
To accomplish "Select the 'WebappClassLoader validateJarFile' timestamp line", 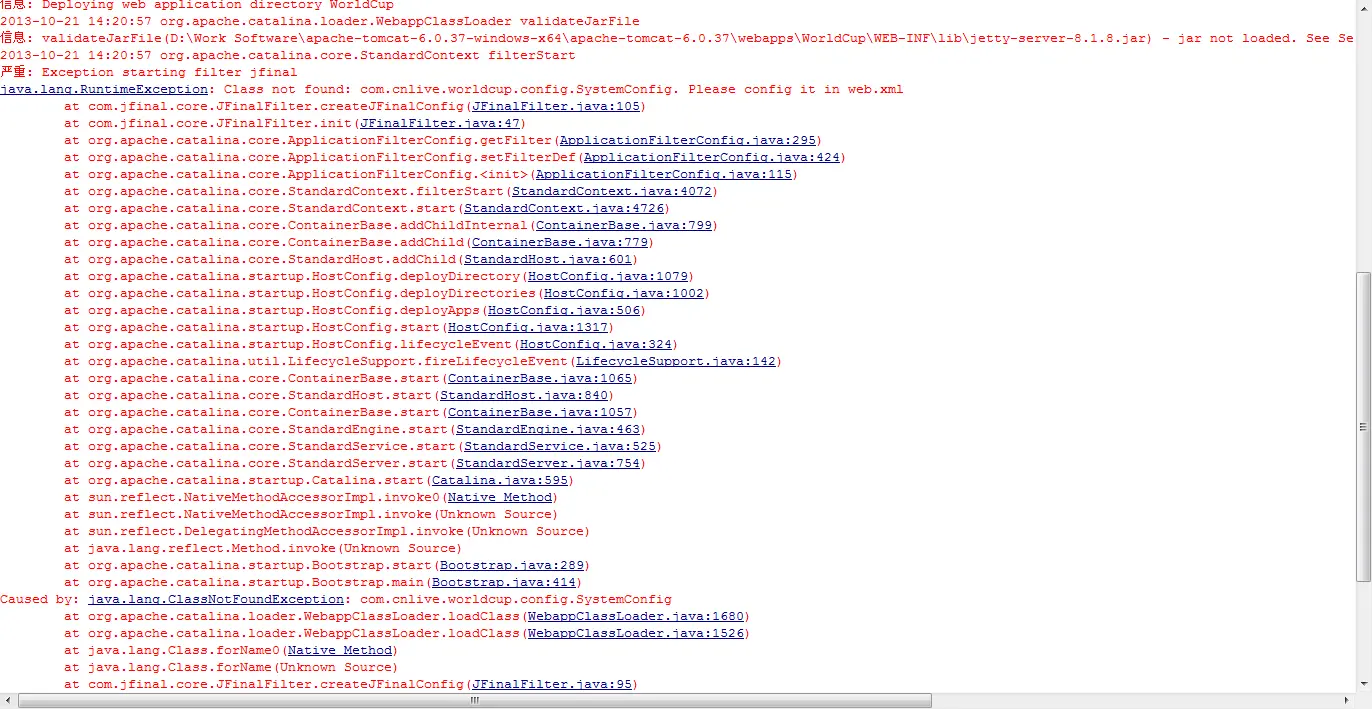I will pyautogui.click(x=320, y=21).
